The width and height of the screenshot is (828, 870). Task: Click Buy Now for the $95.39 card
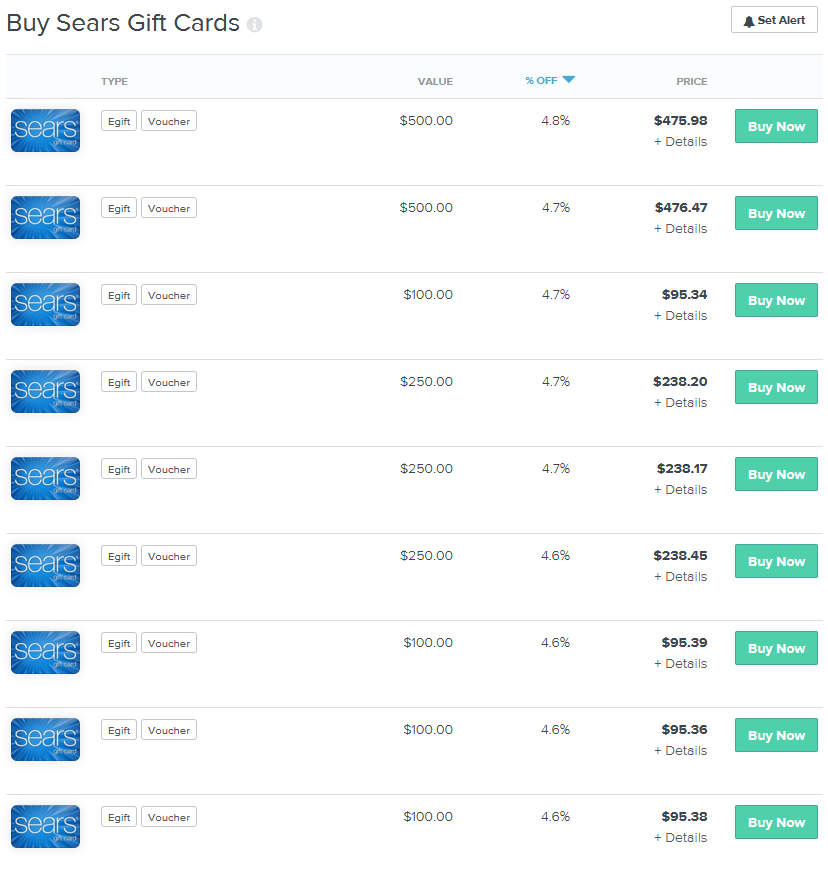(x=776, y=649)
